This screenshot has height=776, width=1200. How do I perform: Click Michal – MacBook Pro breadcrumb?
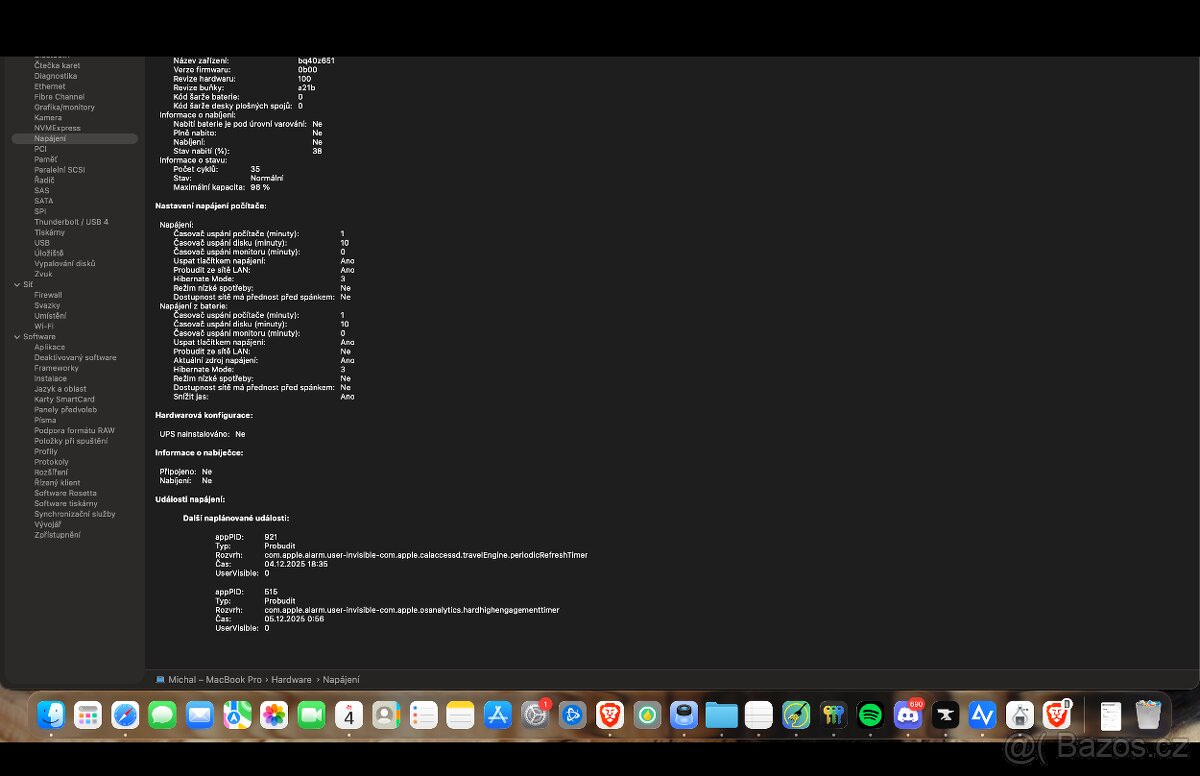(x=214, y=680)
